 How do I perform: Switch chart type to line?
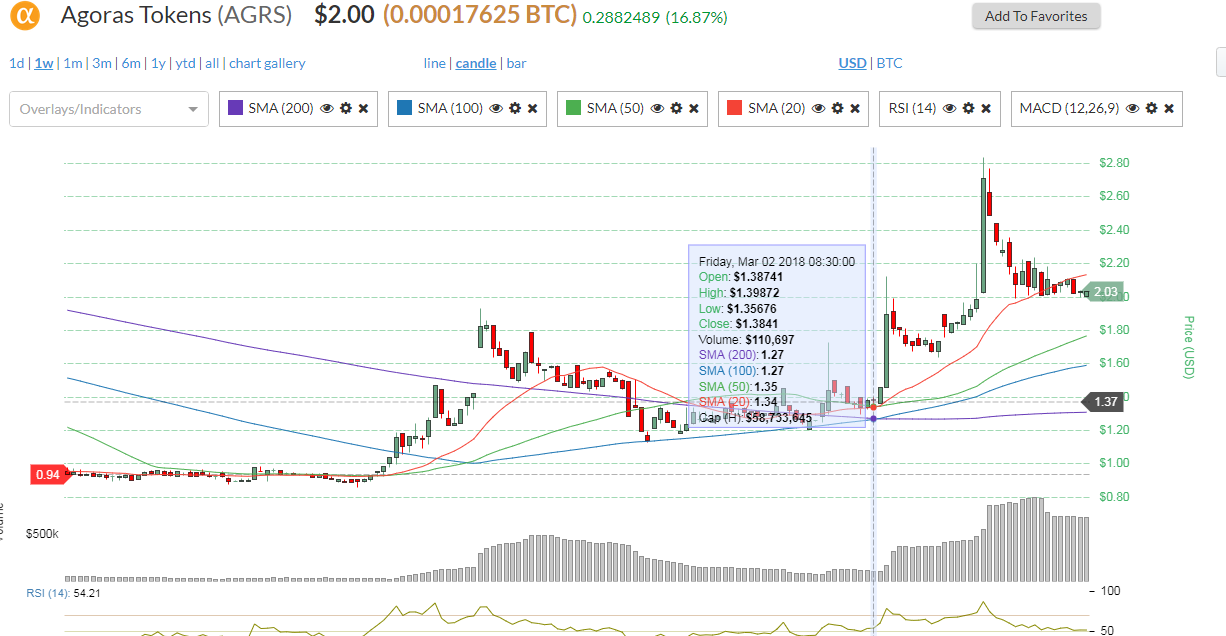(x=434, y=63)
